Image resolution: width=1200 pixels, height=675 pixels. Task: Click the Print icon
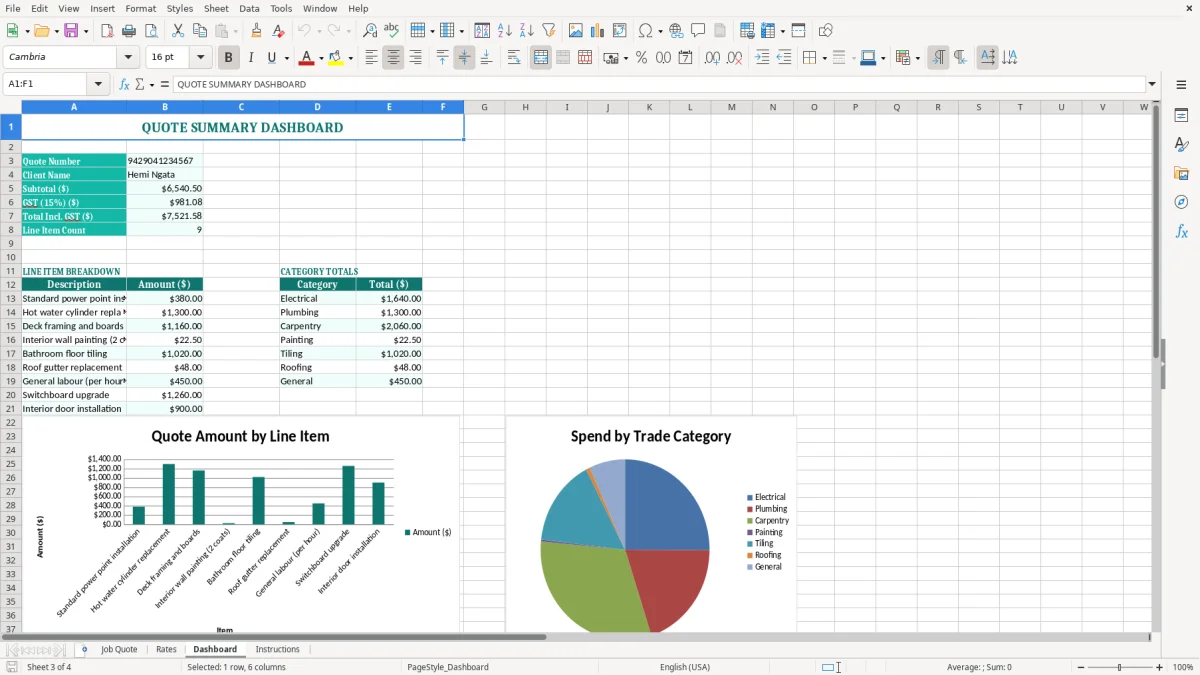point(129,31)
